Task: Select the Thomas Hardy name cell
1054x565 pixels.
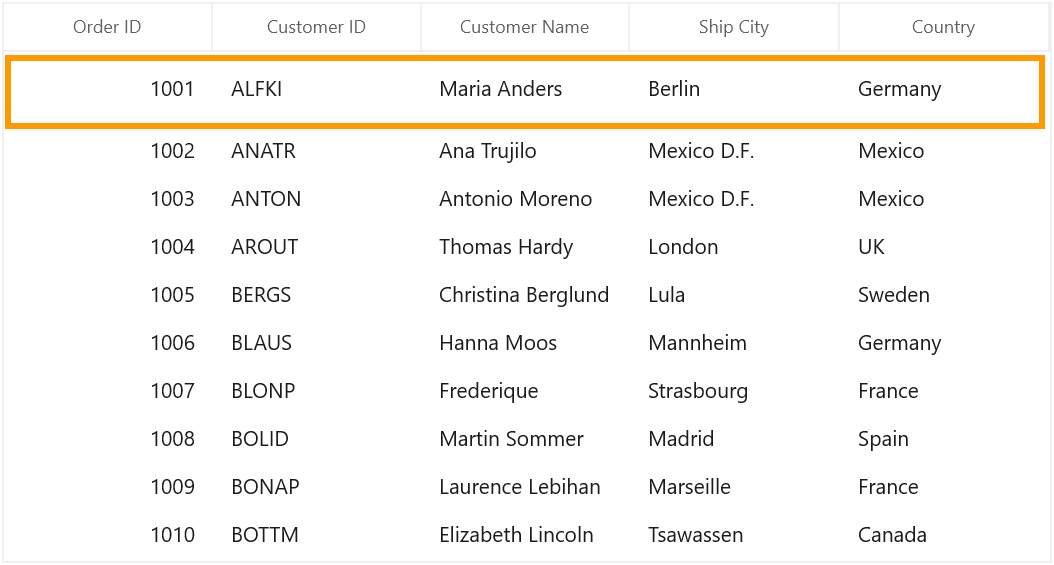Action: click(525, 247)
